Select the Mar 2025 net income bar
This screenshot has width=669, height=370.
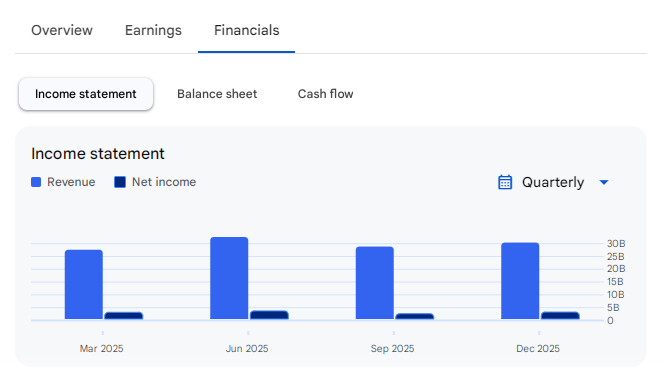124,316
